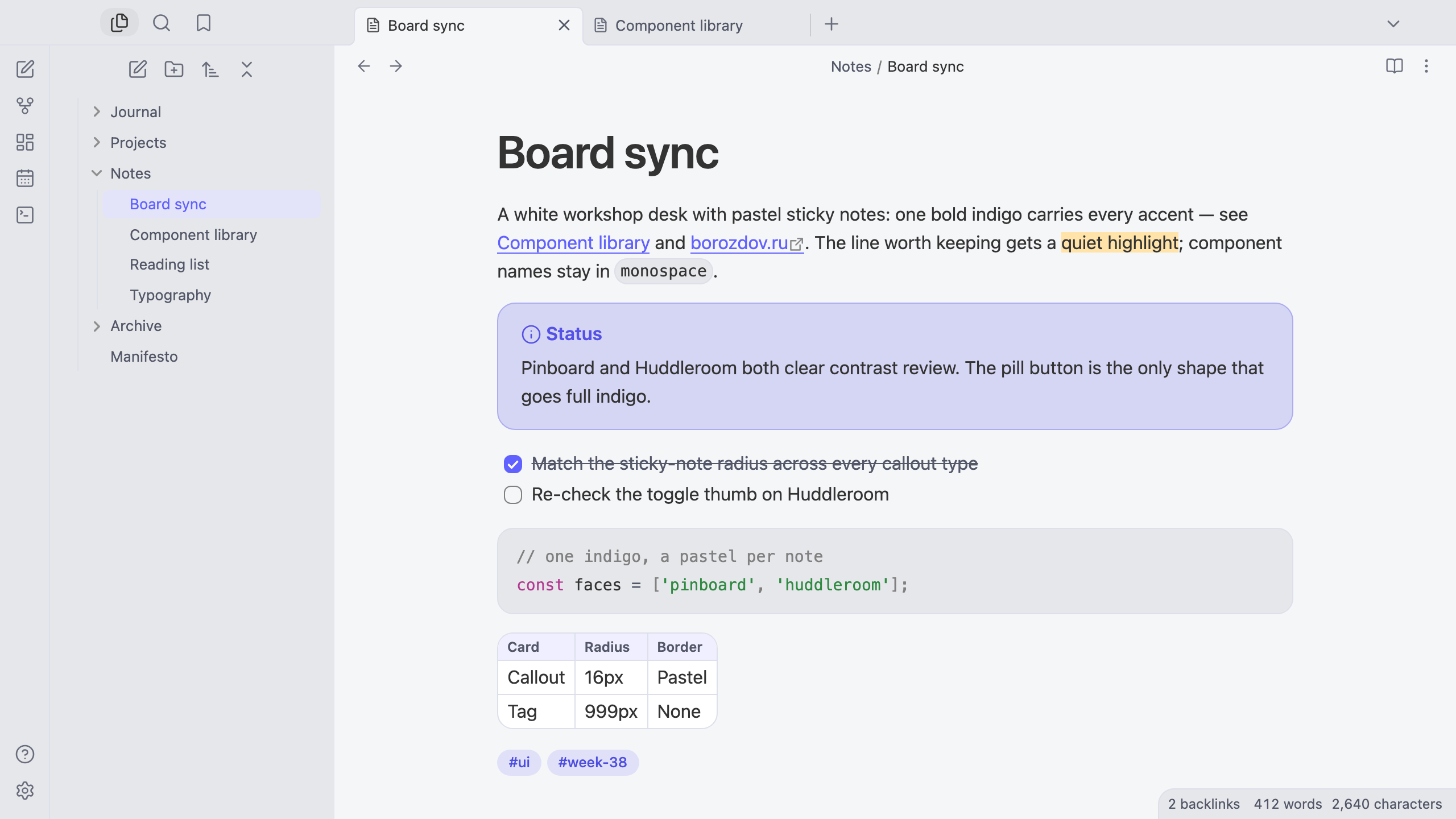Follow the Component library link in note
This screenshot has height=819, width=1456.
point(573,243)
